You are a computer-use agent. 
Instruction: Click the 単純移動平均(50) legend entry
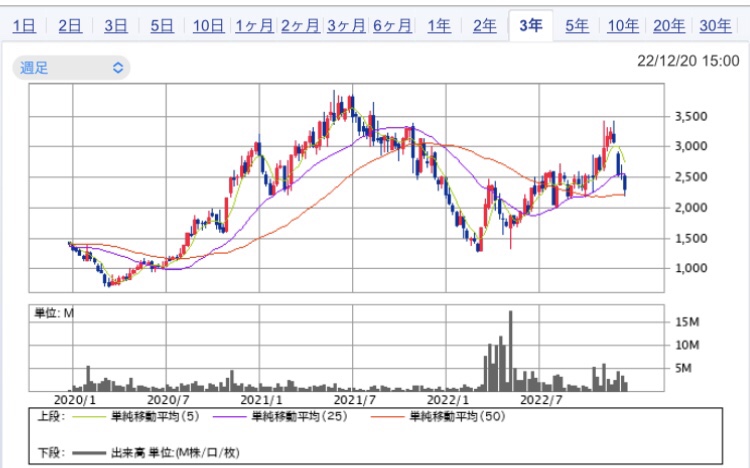(x=457, y=416)
